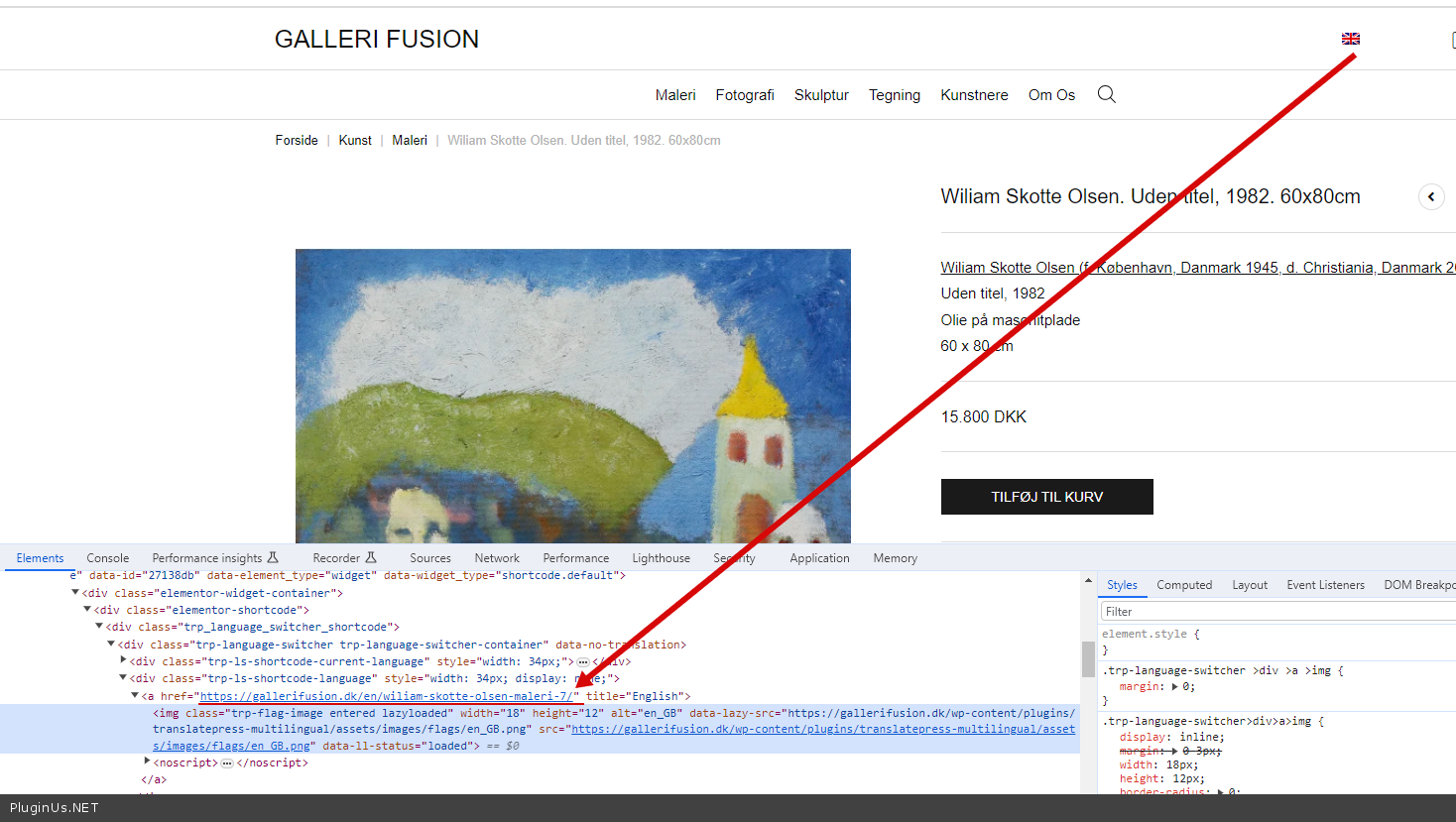Viewport: 1456px width, 822px height.
Task: Collapse the anchor element titled English
Action: click(x=135, y=696)
